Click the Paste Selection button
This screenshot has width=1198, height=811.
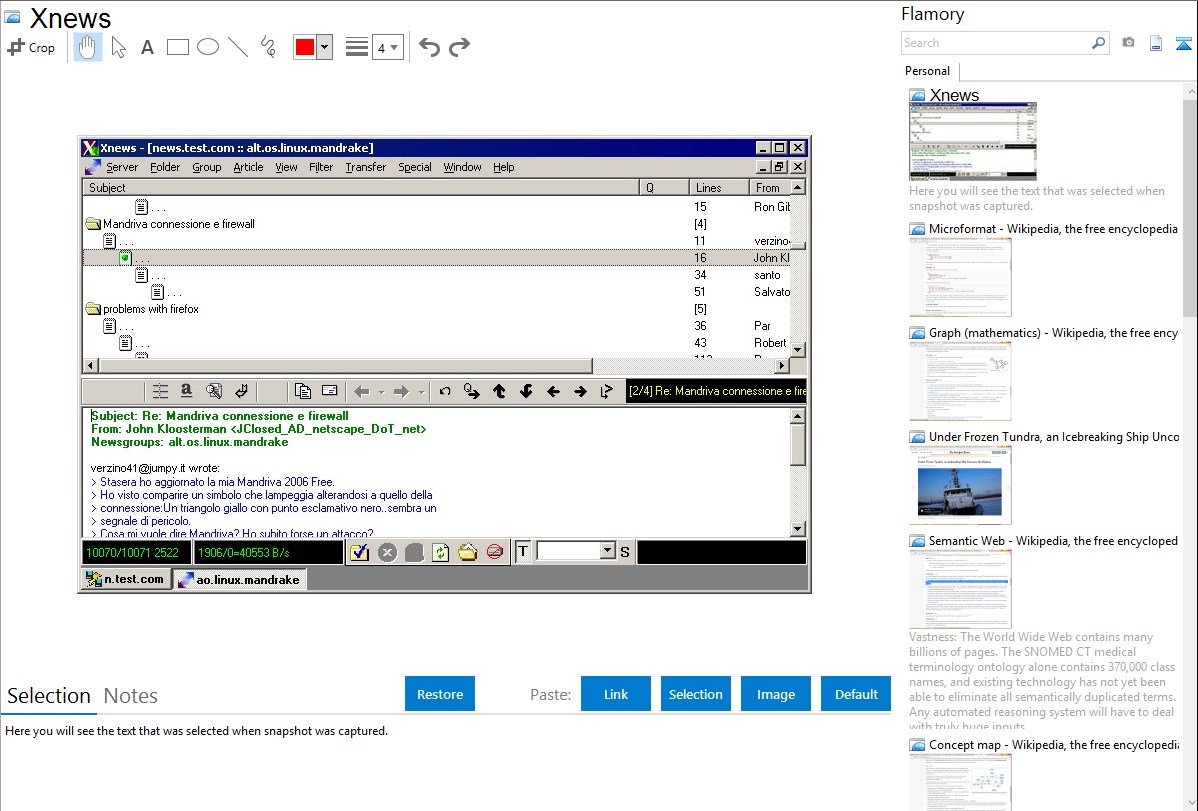pos(695,693)
